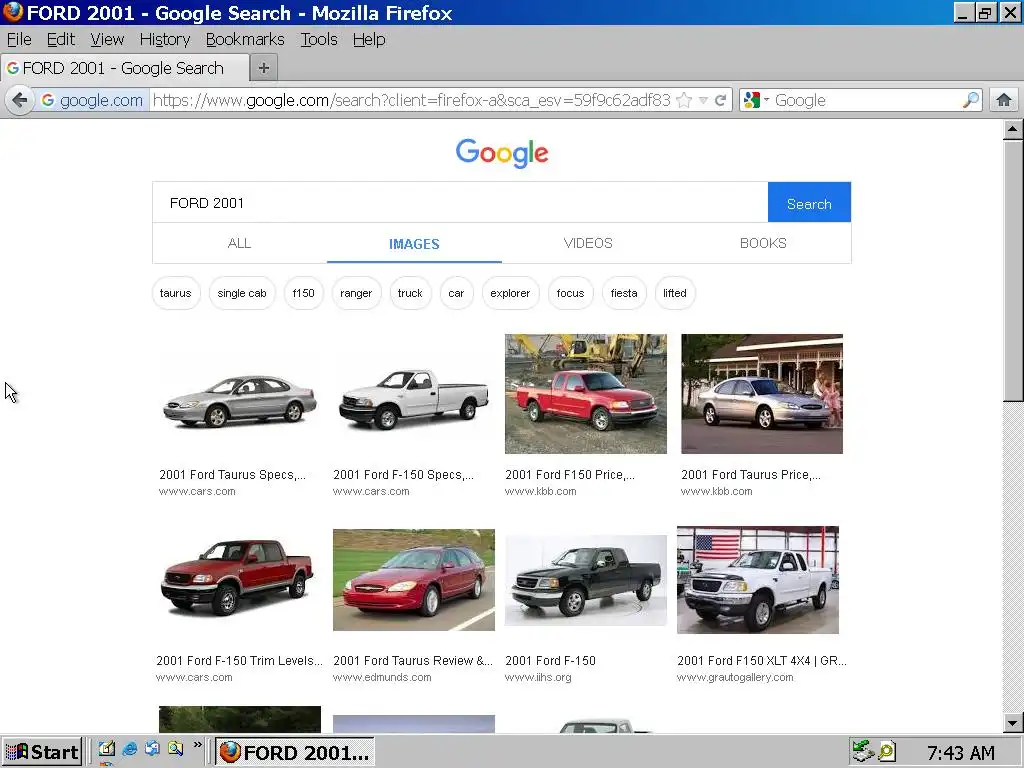Open the Edit menu
This screenshot has width=1024, height=768.
tap(61, 39)
